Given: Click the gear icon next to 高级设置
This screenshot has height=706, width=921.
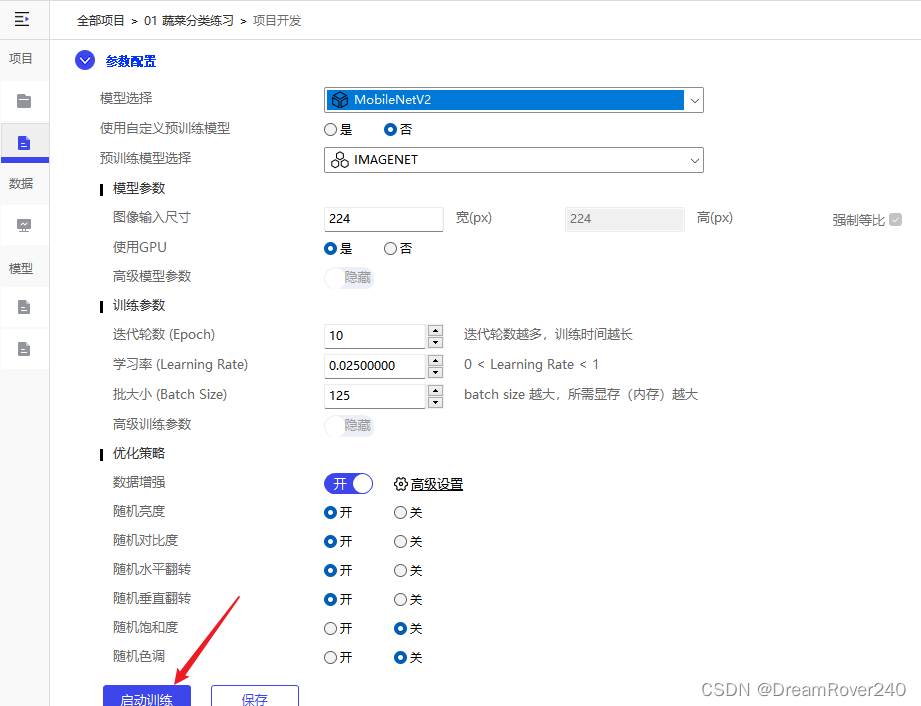Looking at the screenshot, I should (398, 484).
